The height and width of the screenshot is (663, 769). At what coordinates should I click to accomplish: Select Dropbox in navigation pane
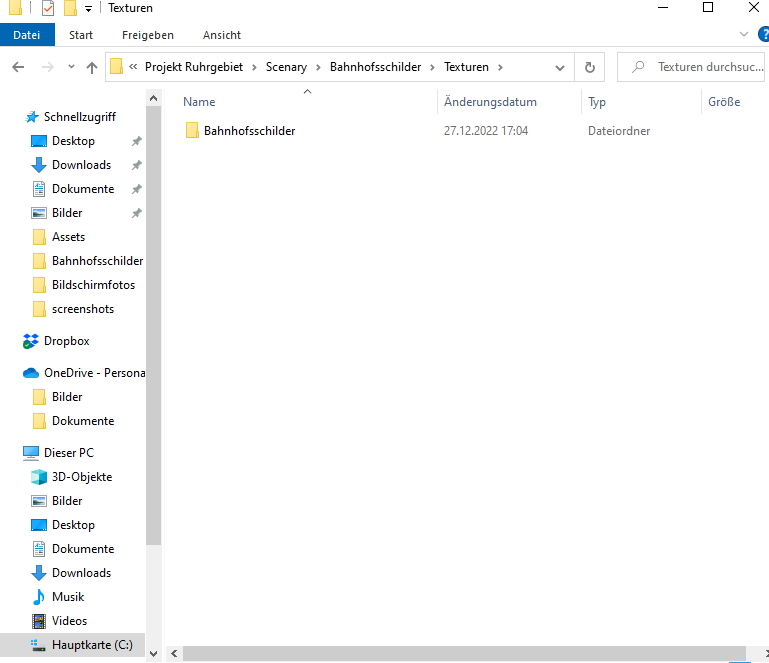pyautogui.click(x=66, y=341)
